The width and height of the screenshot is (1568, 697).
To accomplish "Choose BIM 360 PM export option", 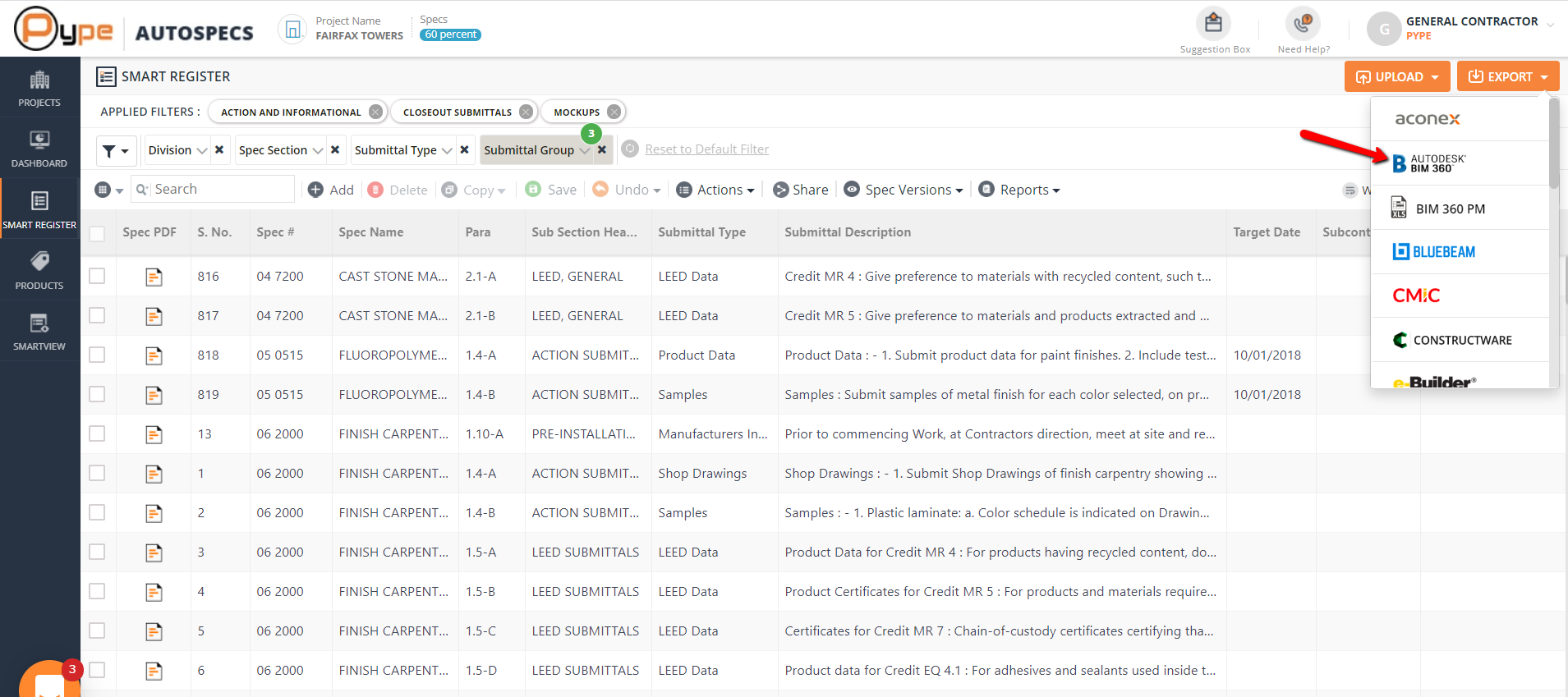I will [1460, 208].
